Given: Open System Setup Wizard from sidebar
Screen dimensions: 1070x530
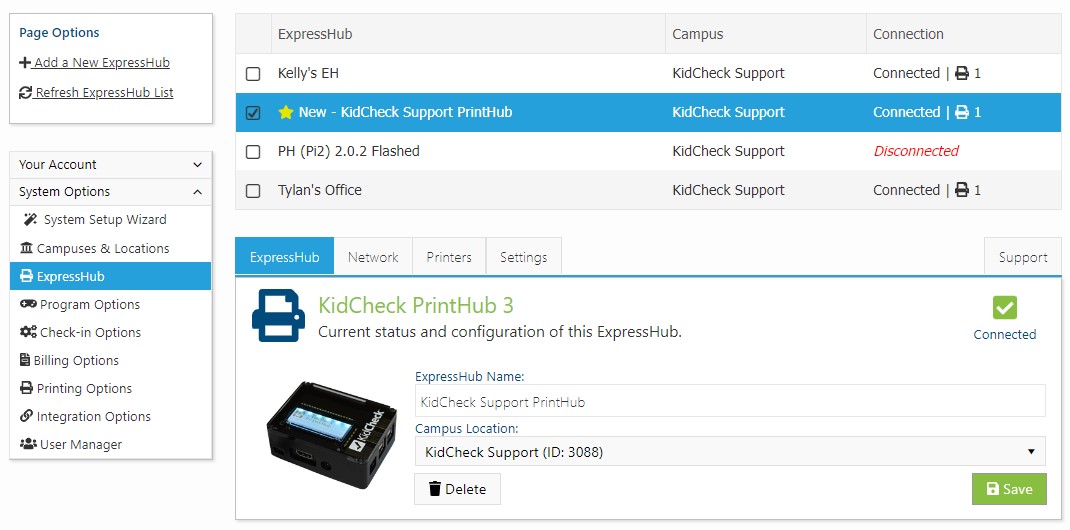Looking at the screenshot, I should [x=104, y=220].
